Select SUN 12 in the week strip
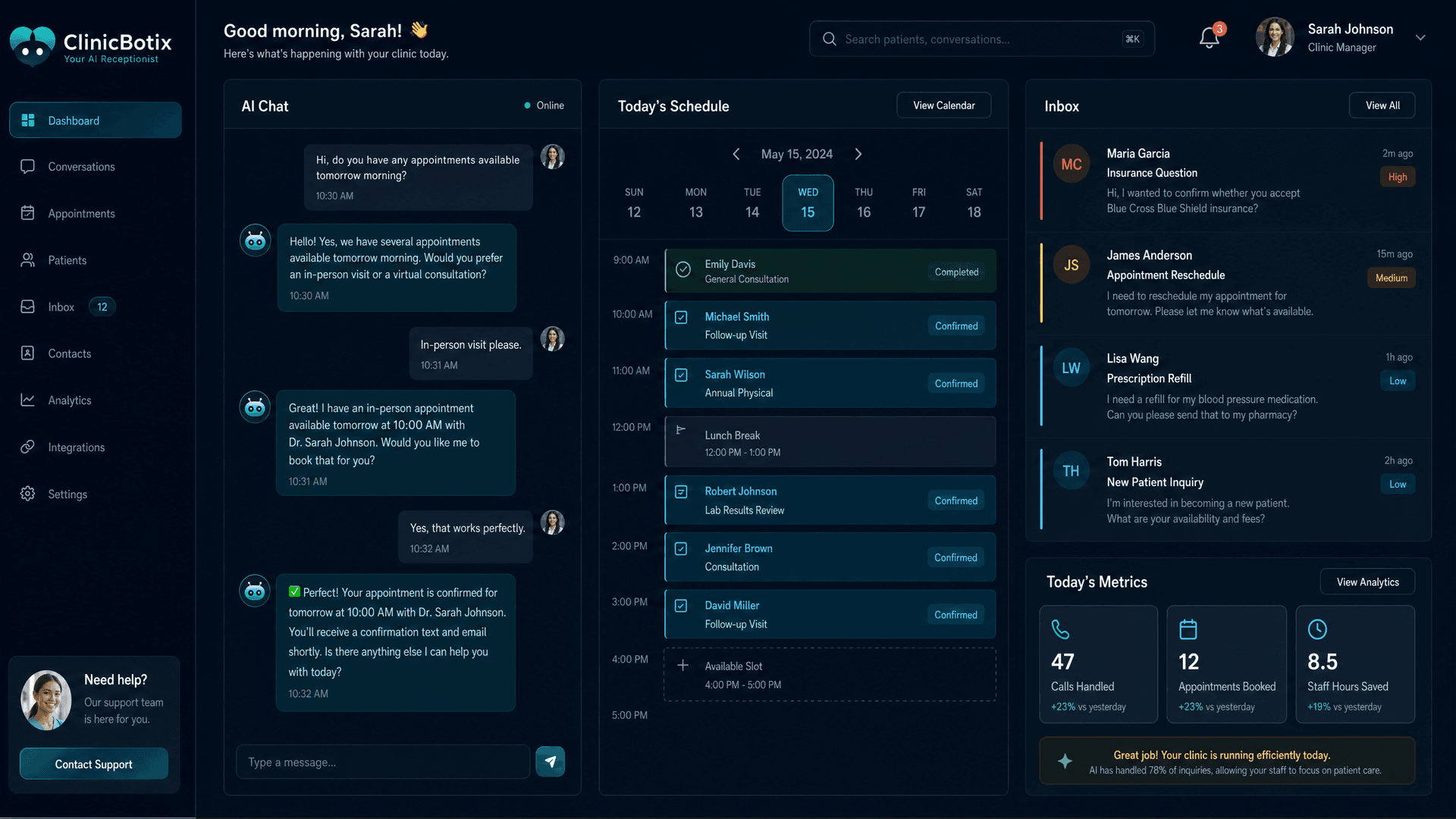Viewport: 1456px width, 819px height. pyautogui.click(x=634, y=203)
